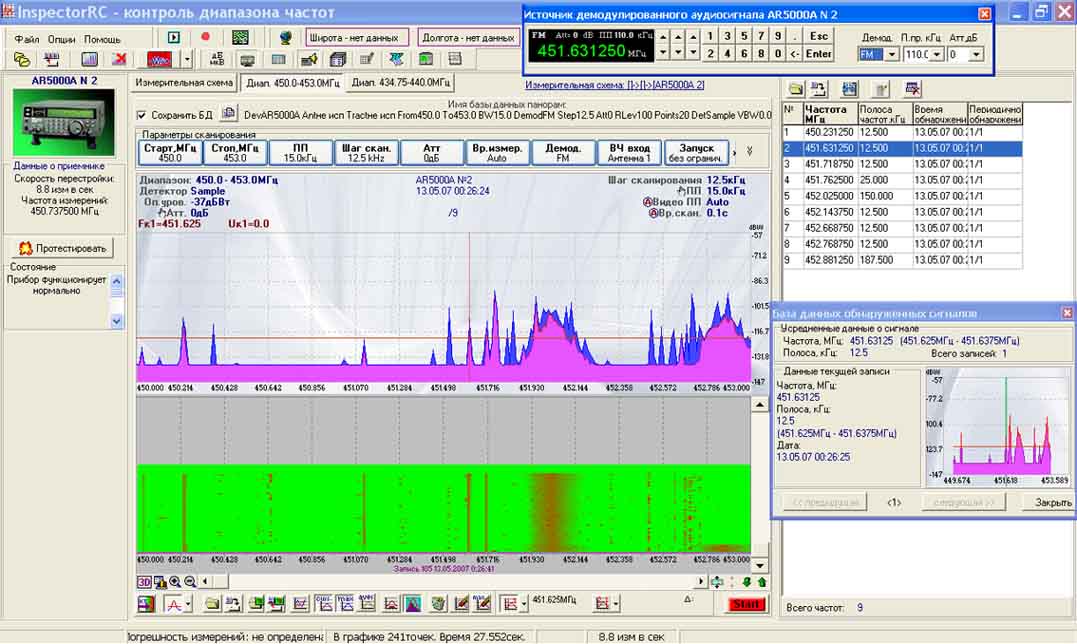
Task: Click the horizontal scrollbar below the waterfall
Action: (x=450, y=581)
